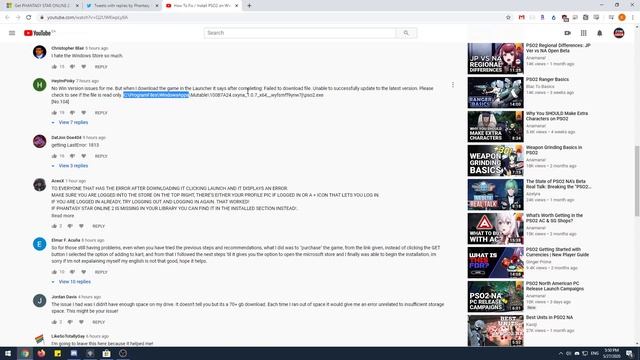Open the three-dot menu on HeyImPinky's comment

453,85
